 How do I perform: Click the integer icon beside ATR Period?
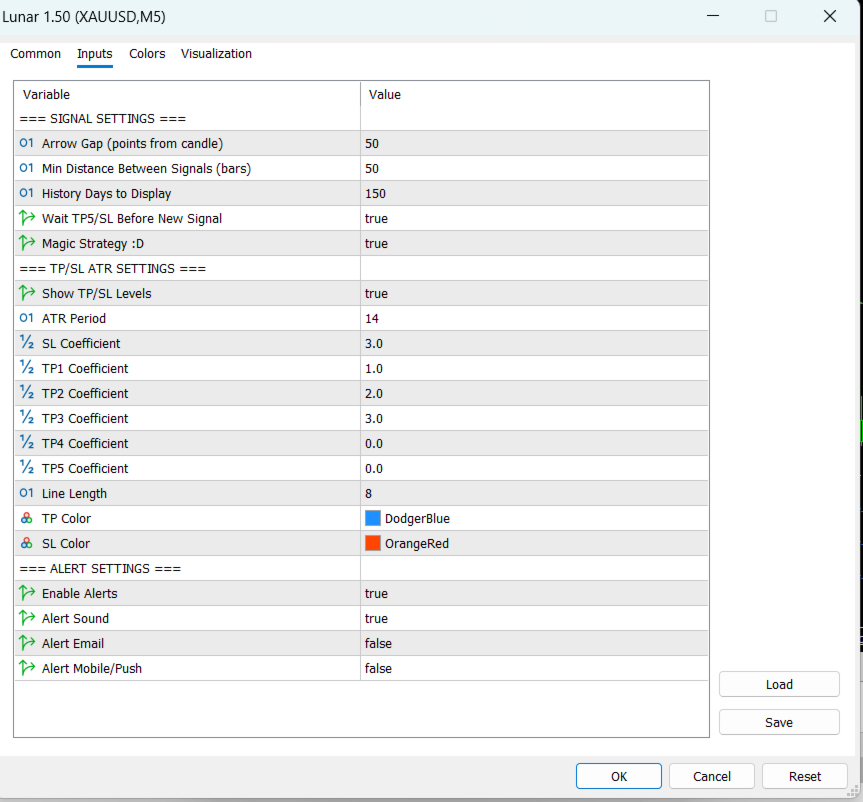pos(26,318)
